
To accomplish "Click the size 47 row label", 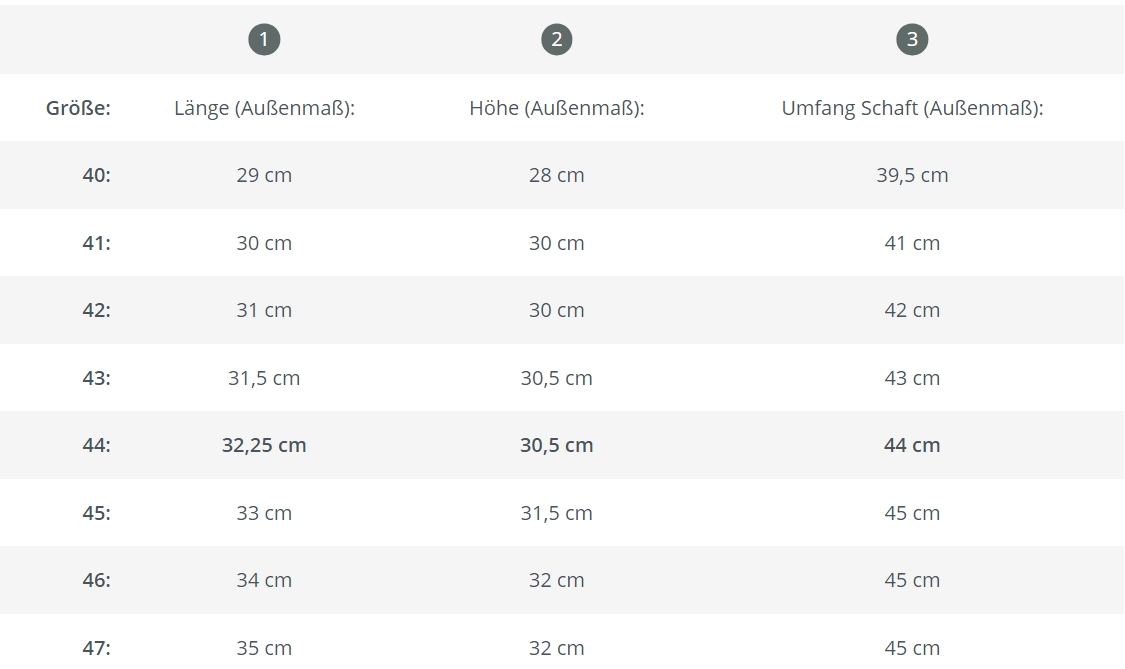I will click(x=96, y=648).
